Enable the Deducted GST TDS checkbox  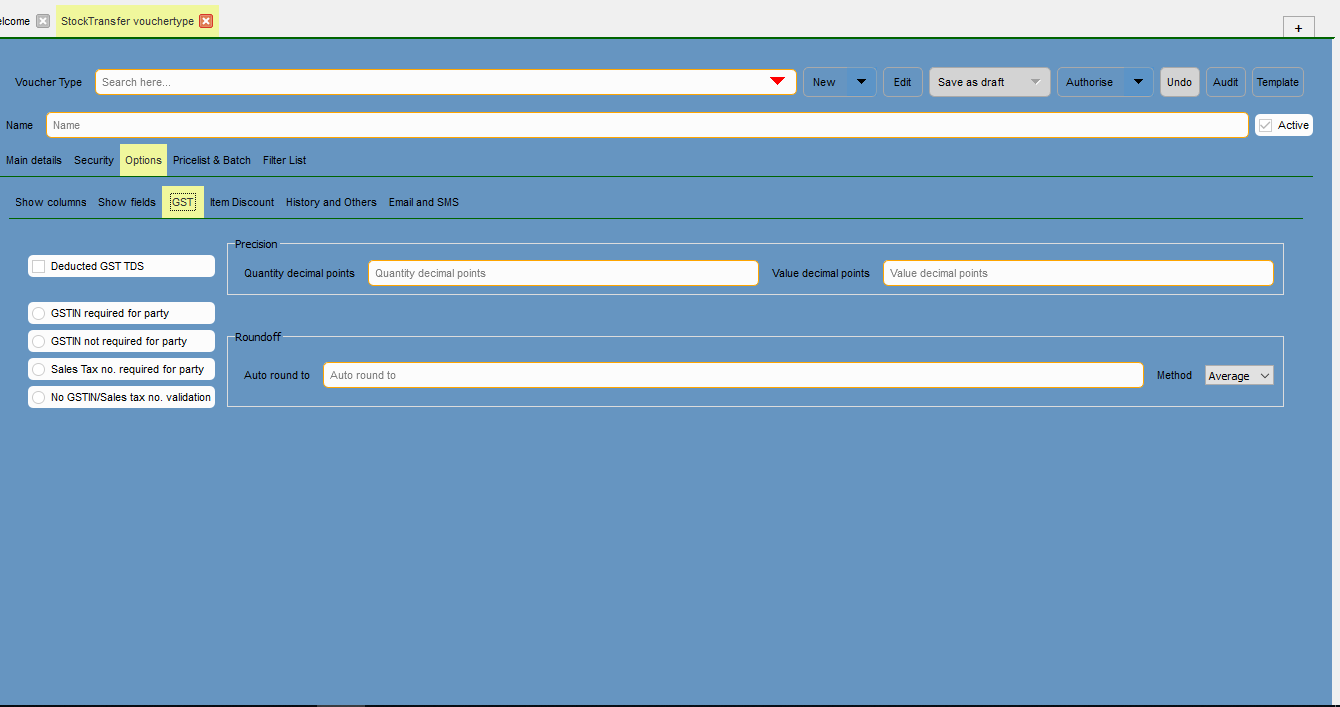39,266
